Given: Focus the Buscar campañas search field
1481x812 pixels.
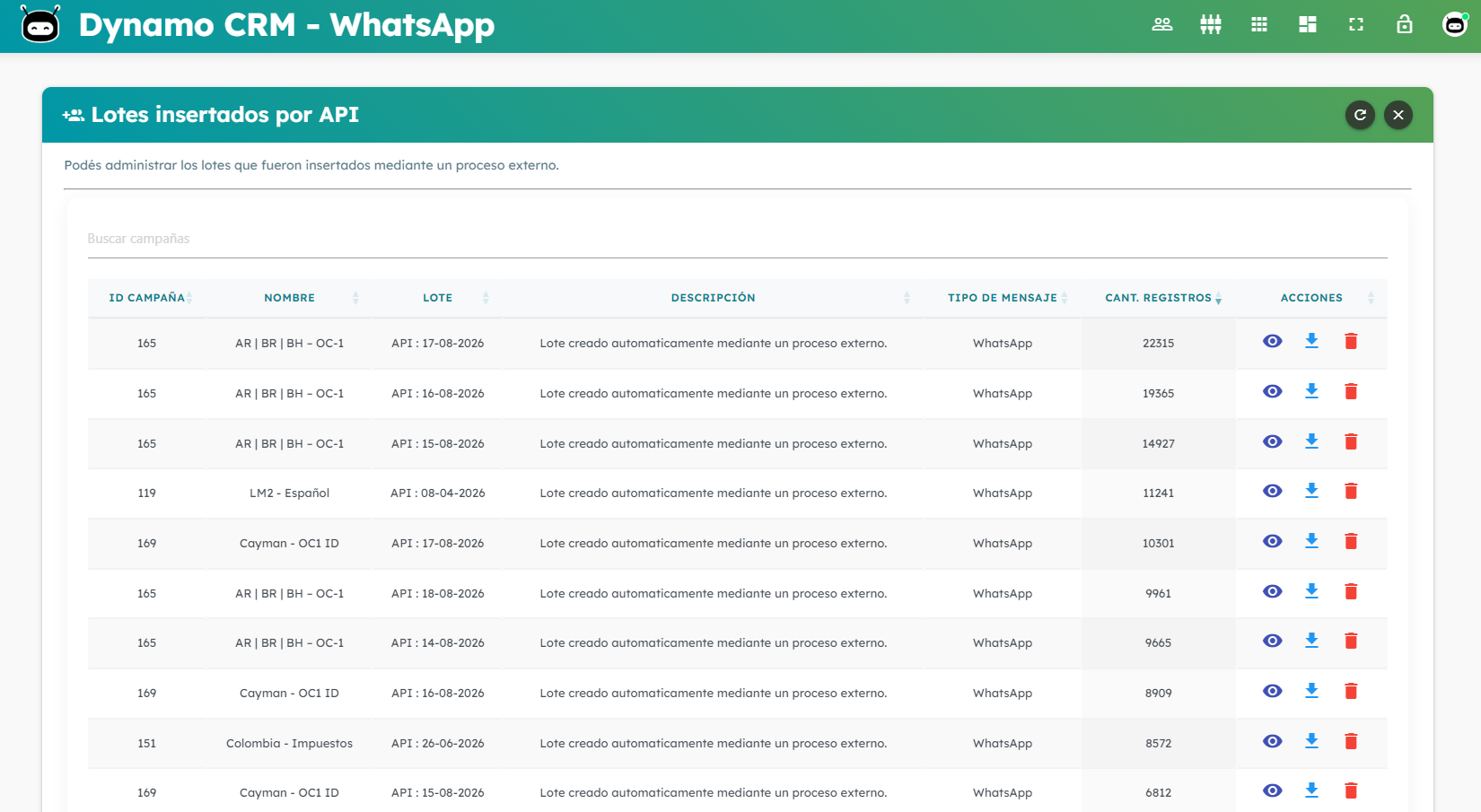Looking at the screenshot, I should click(737, 239).
